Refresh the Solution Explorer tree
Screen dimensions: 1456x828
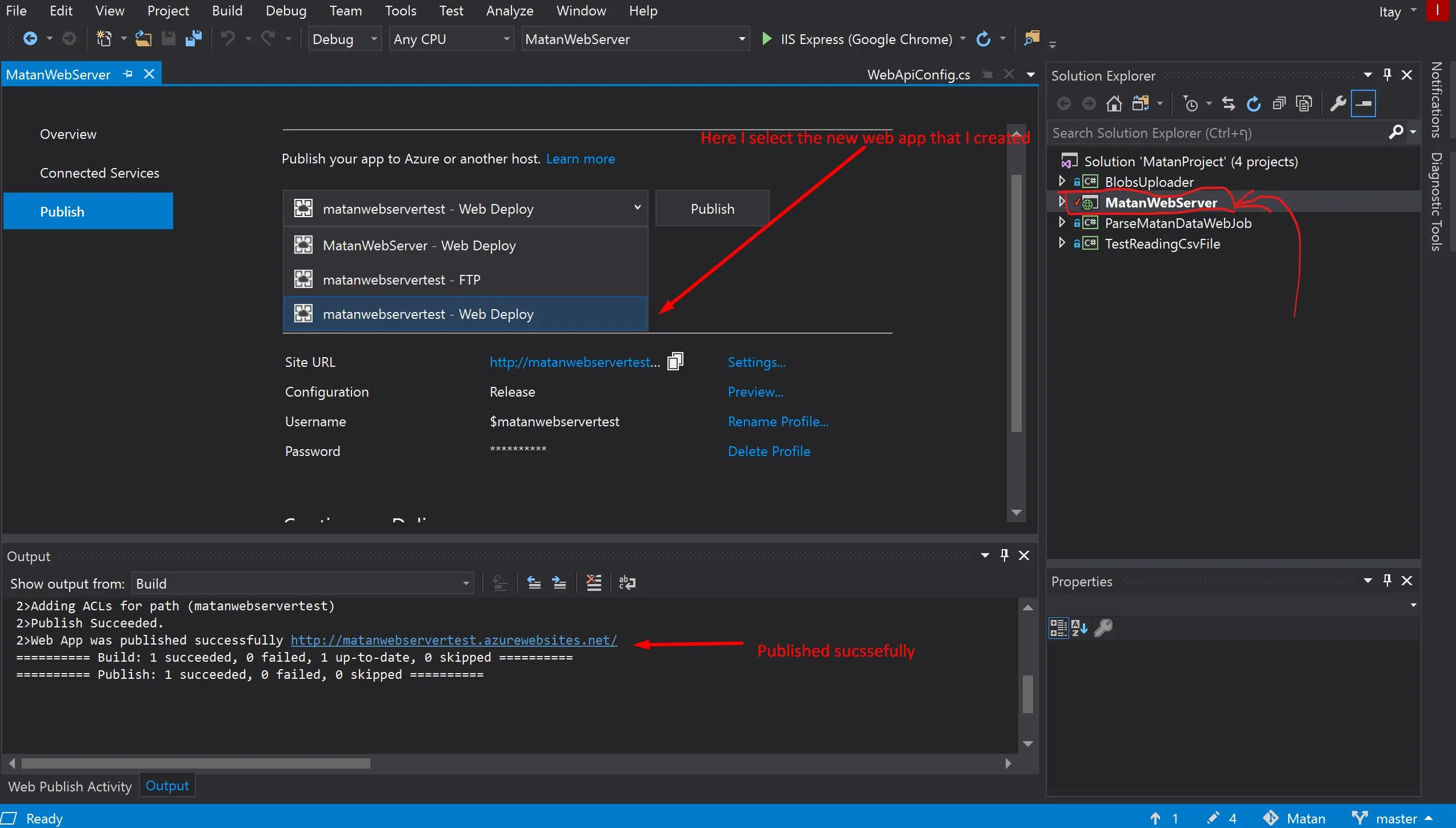pos(1253,104)
